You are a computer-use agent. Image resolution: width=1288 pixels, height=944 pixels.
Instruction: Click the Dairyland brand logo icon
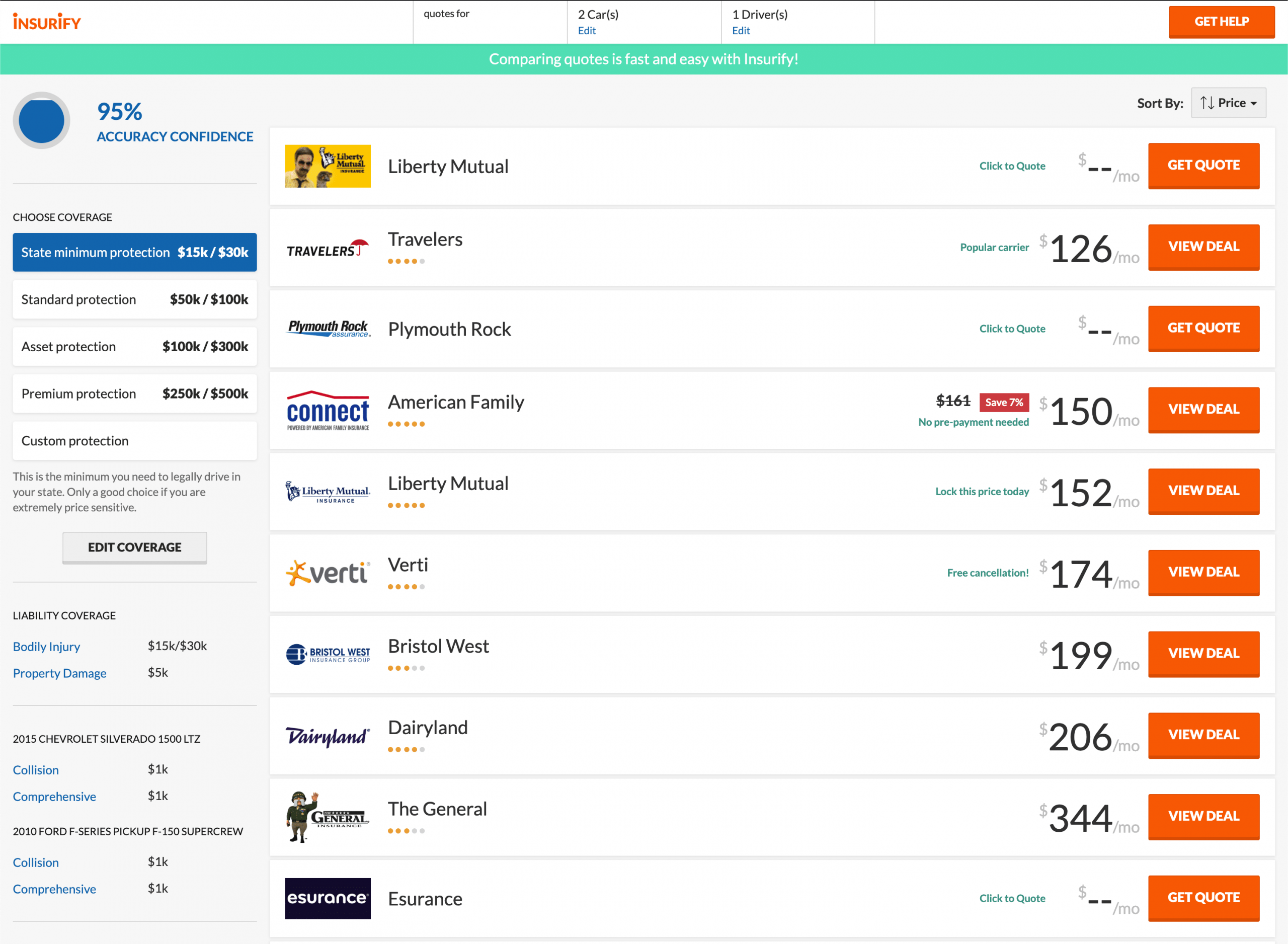coord(328,734)
